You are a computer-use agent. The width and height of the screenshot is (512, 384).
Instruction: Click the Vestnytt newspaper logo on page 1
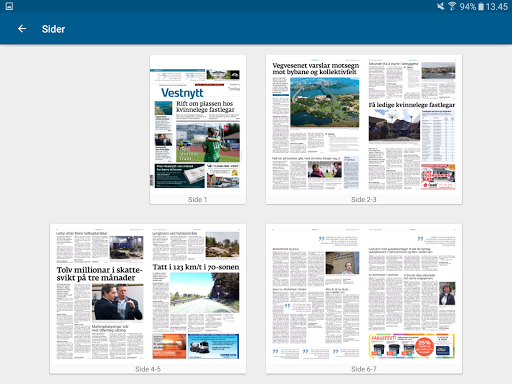click(x=182, y=93)
